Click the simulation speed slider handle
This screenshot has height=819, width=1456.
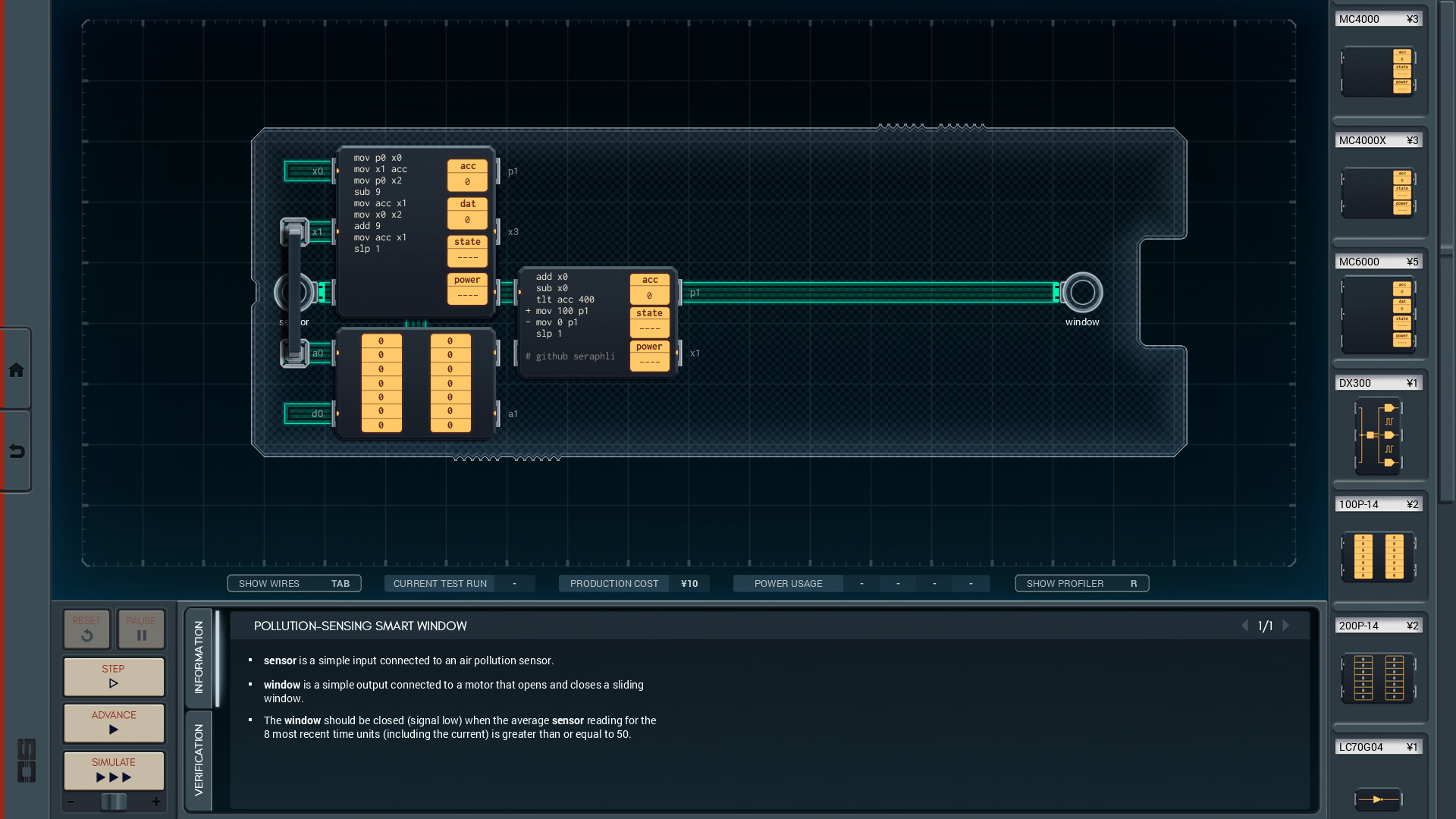tap(114, 802)
